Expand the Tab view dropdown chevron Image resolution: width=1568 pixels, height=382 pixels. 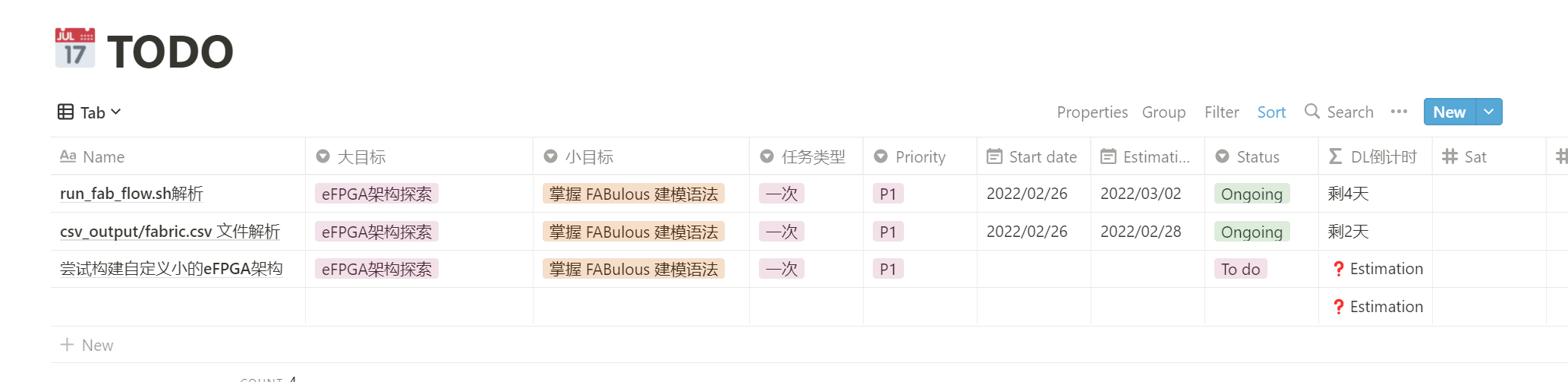[x=116, y=112]
